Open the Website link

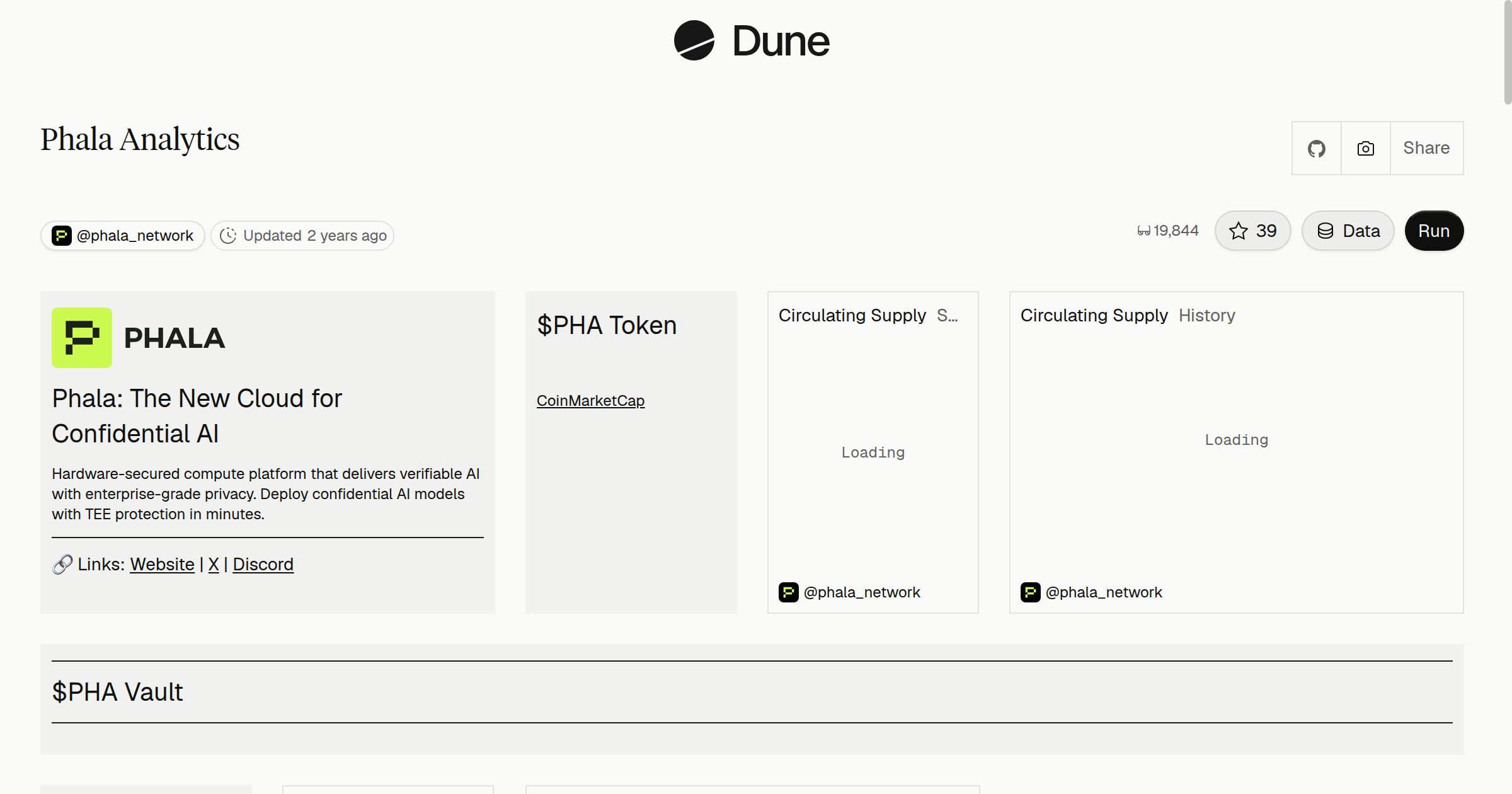pyautogui.click(x=162, y=564)
